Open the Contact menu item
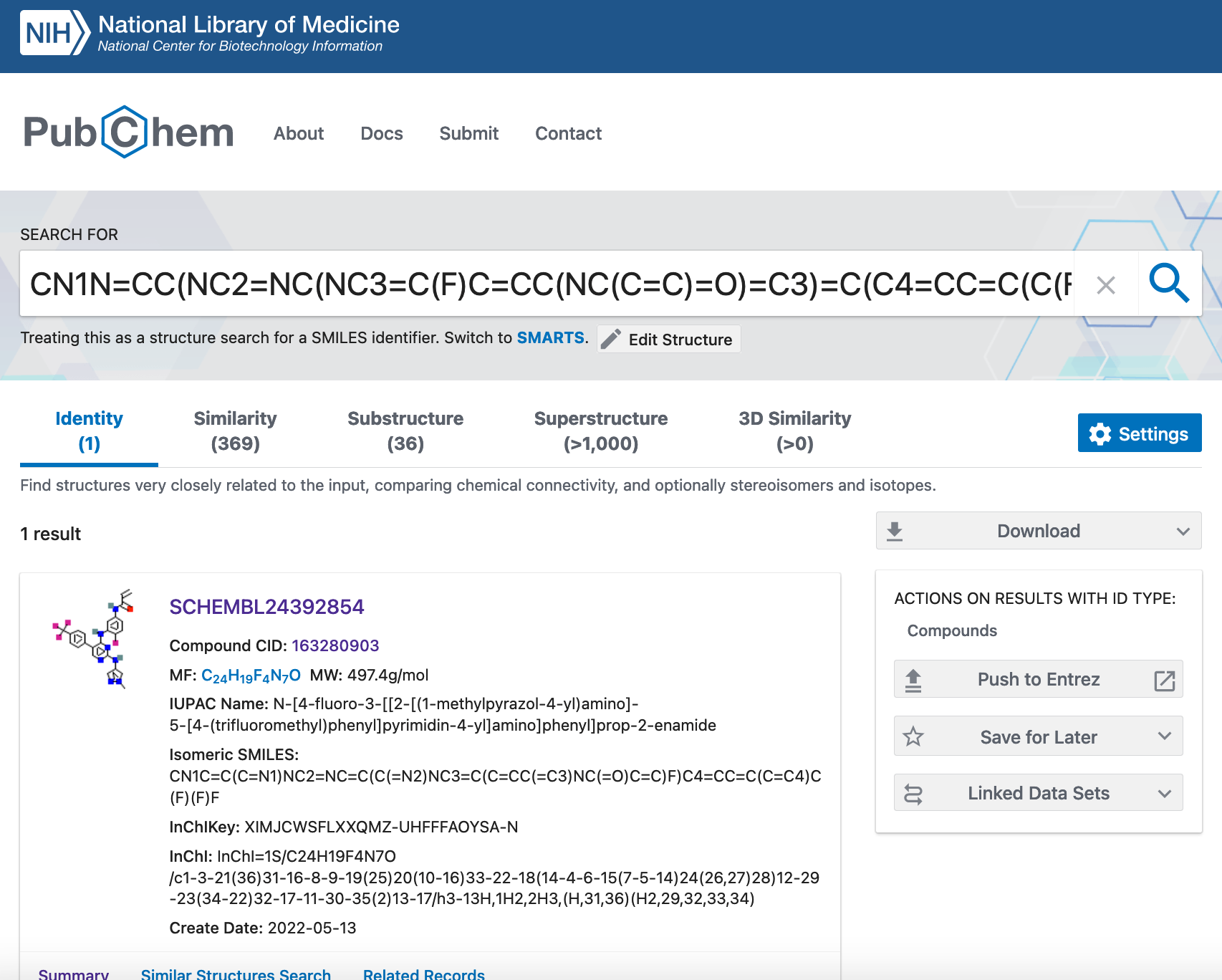The width and height of the screenshot is (1222, 980). (x=569, y=134)
